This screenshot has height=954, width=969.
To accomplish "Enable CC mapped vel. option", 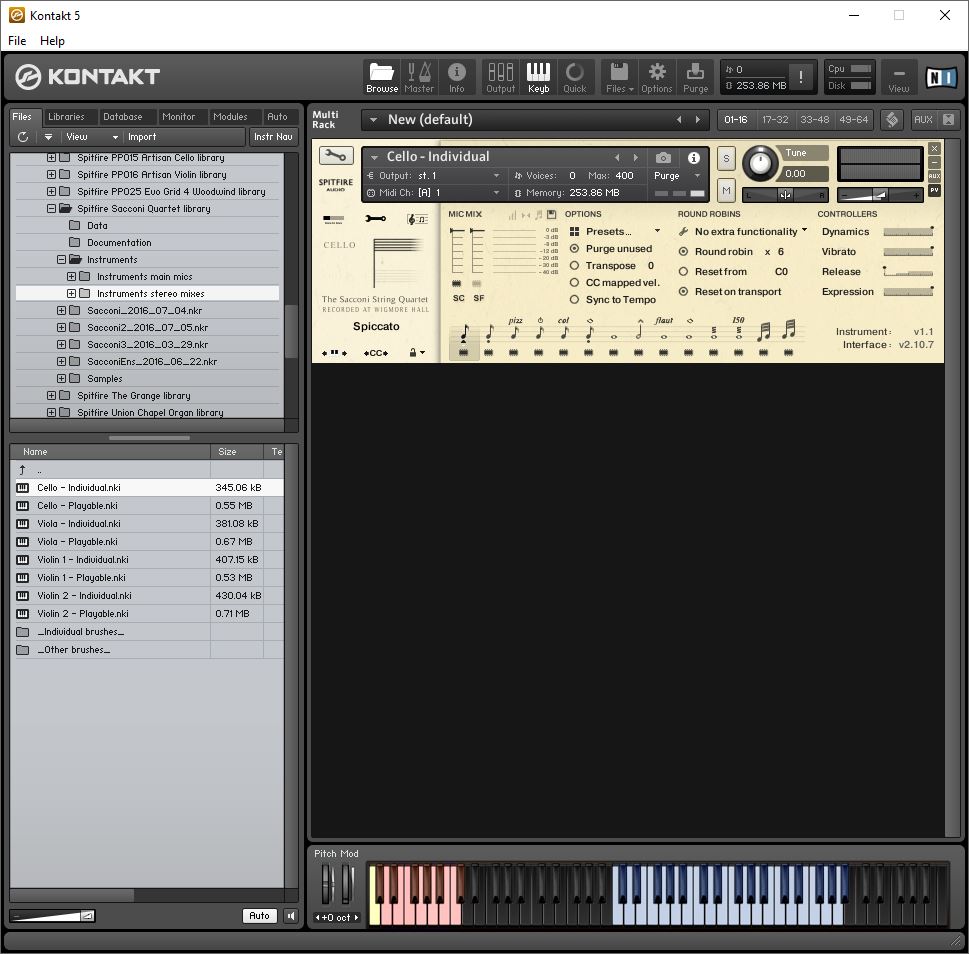I will [574, 282].
